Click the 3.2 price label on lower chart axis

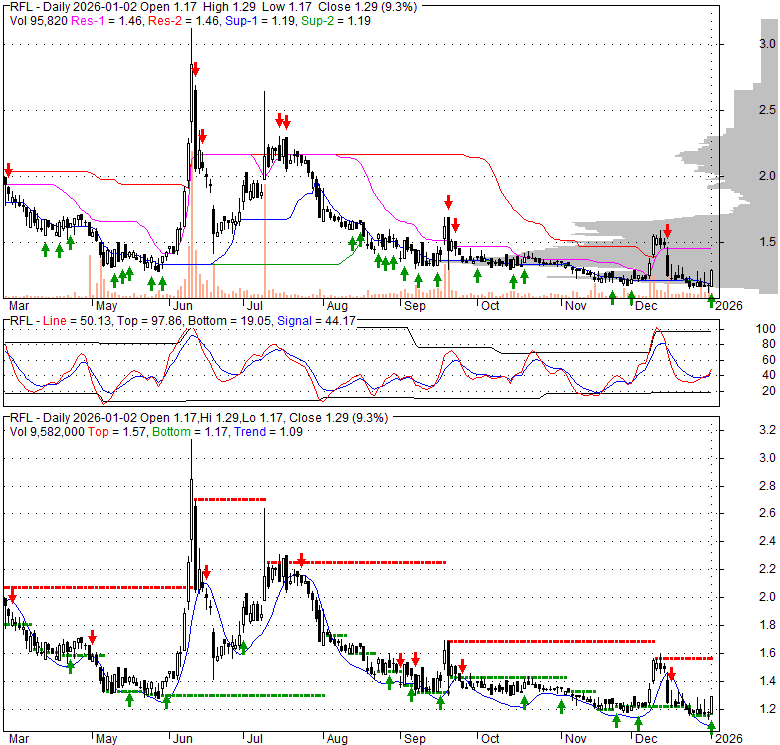767,430
